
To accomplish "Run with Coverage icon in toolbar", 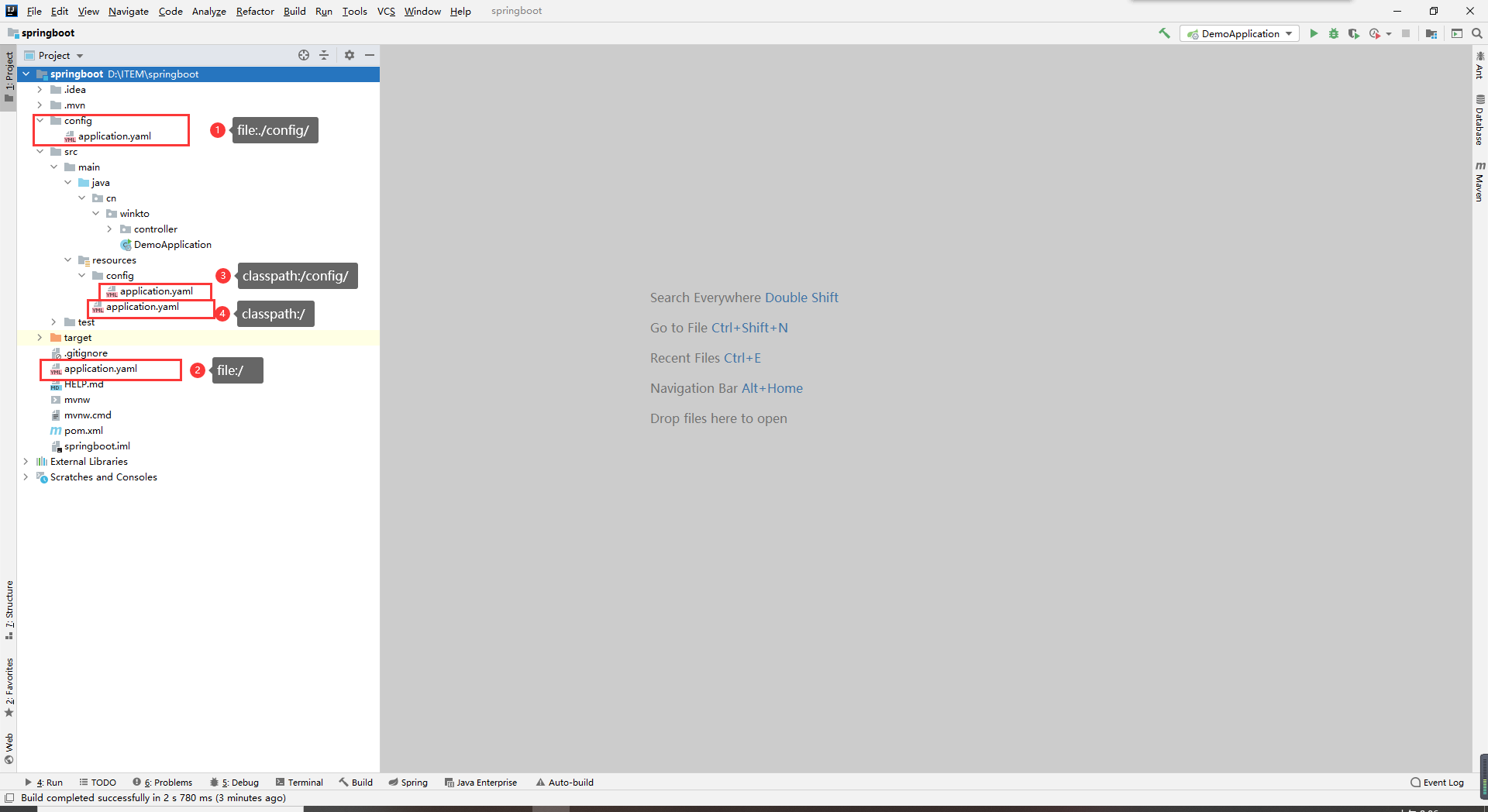I will click(1354, 33).
